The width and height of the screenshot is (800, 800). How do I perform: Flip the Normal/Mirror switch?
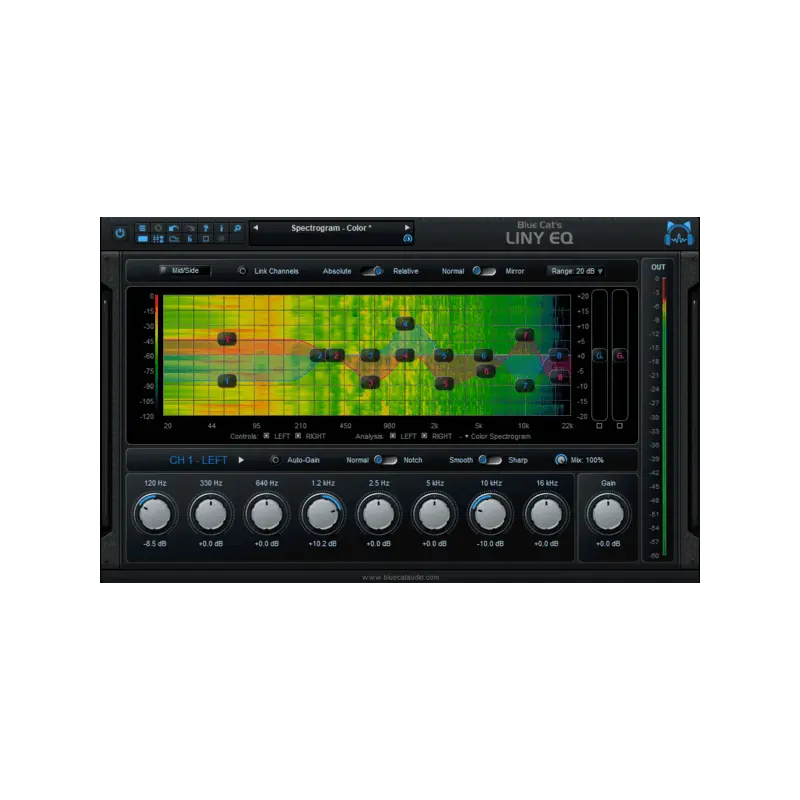click(484, 271)
